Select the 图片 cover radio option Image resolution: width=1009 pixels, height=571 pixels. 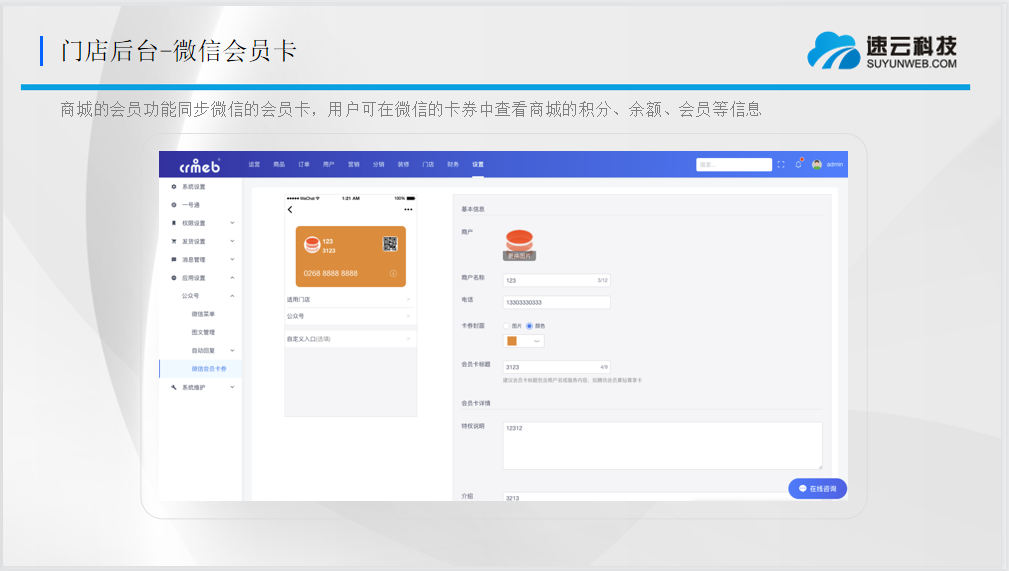click(x=506, y=326)
